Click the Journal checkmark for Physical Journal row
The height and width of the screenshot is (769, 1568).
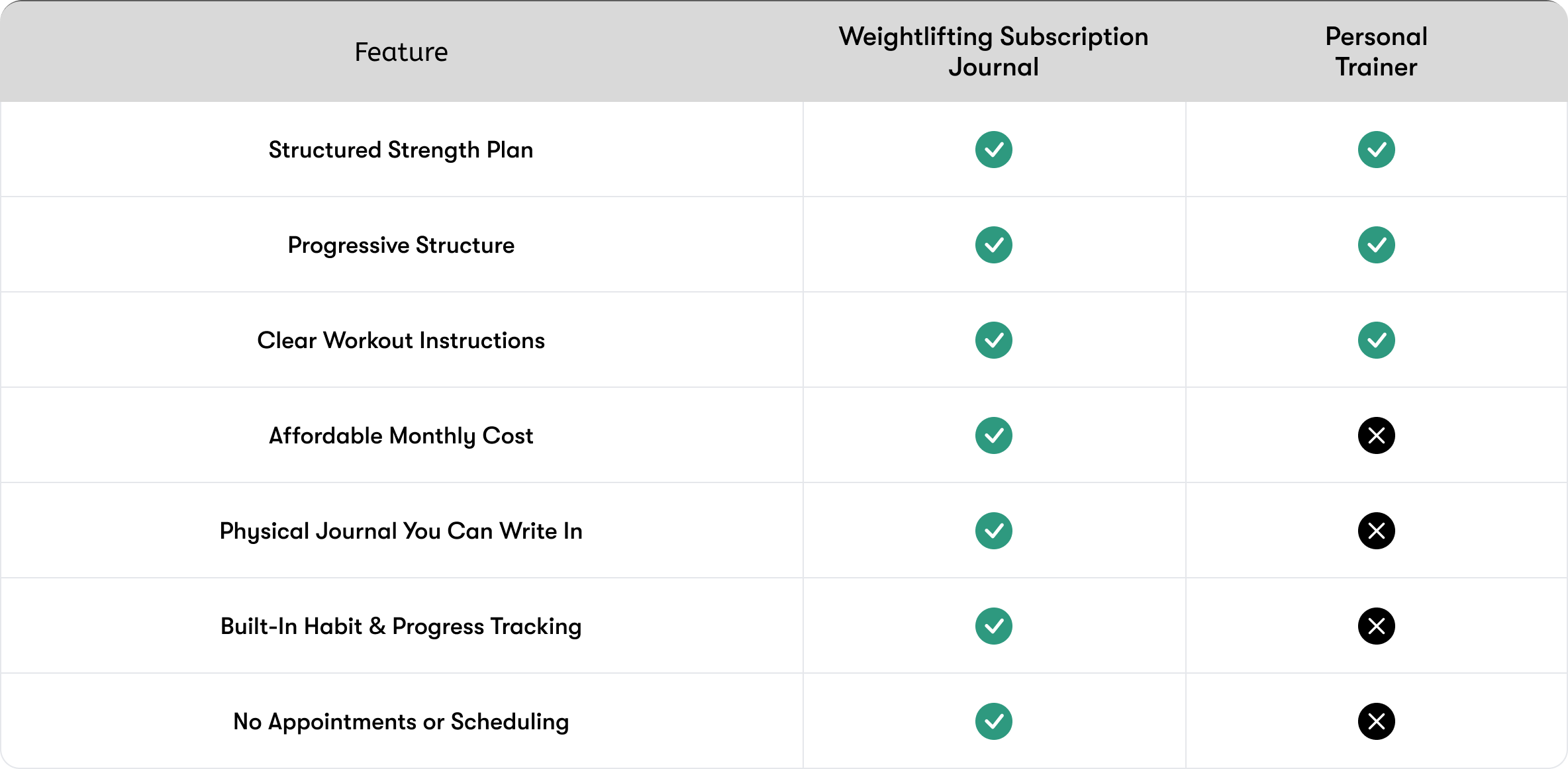click(993, 531)
